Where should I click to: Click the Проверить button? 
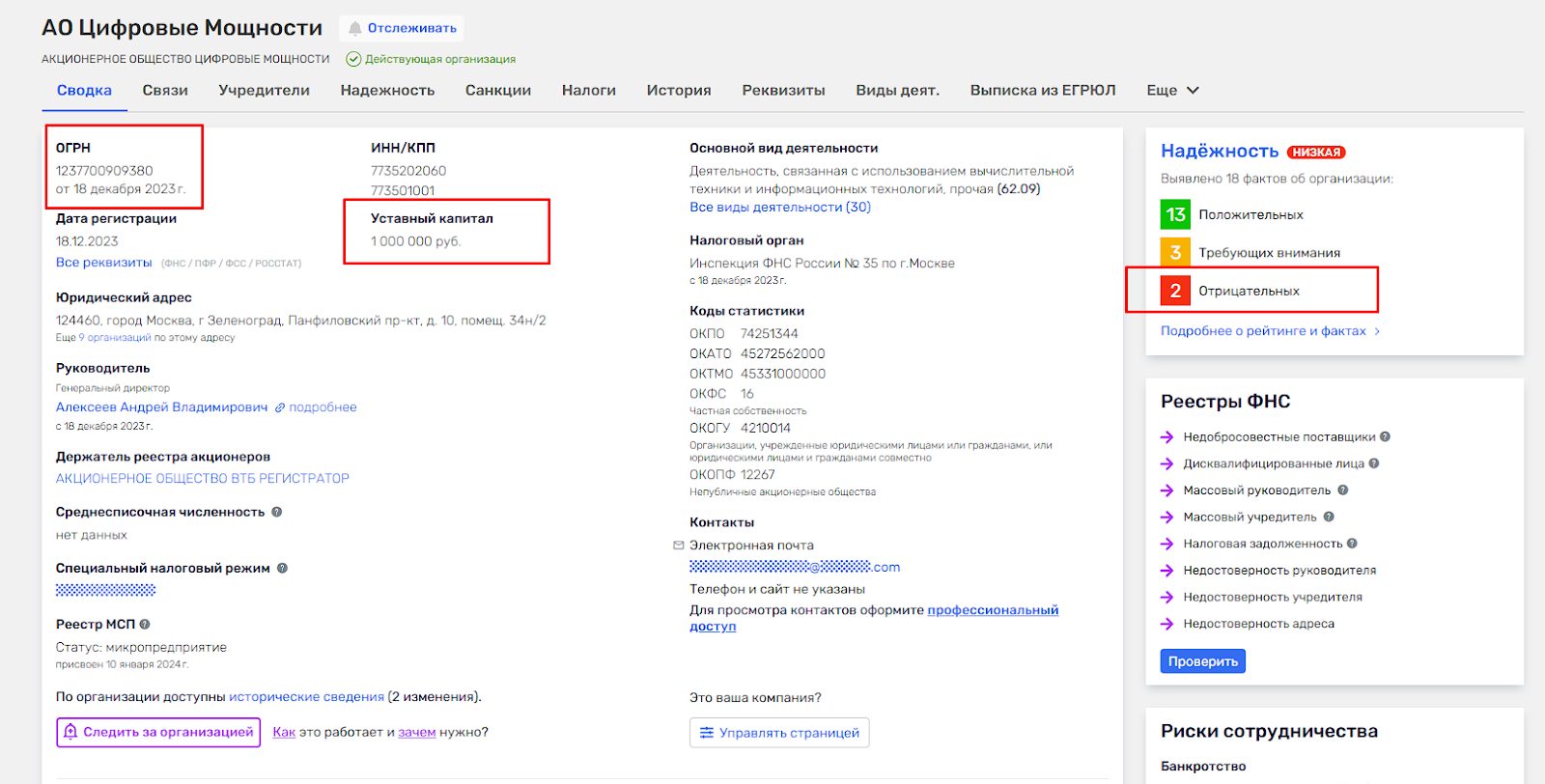(1203, 661)
